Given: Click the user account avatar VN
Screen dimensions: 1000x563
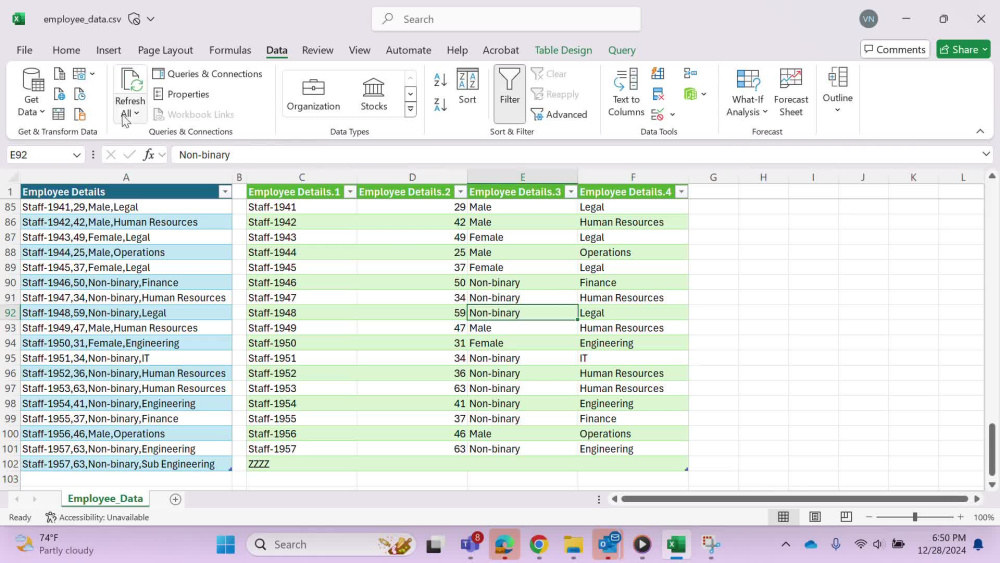Looking at the screenshot, I should 868,19.
